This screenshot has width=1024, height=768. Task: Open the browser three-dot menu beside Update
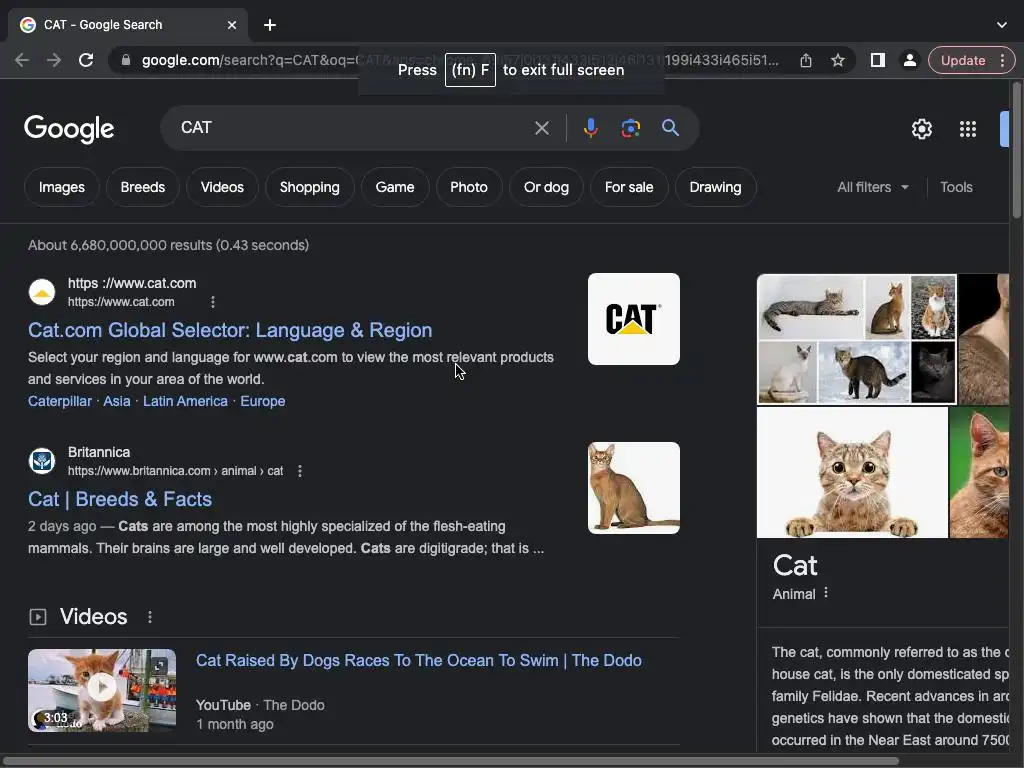1002,61
